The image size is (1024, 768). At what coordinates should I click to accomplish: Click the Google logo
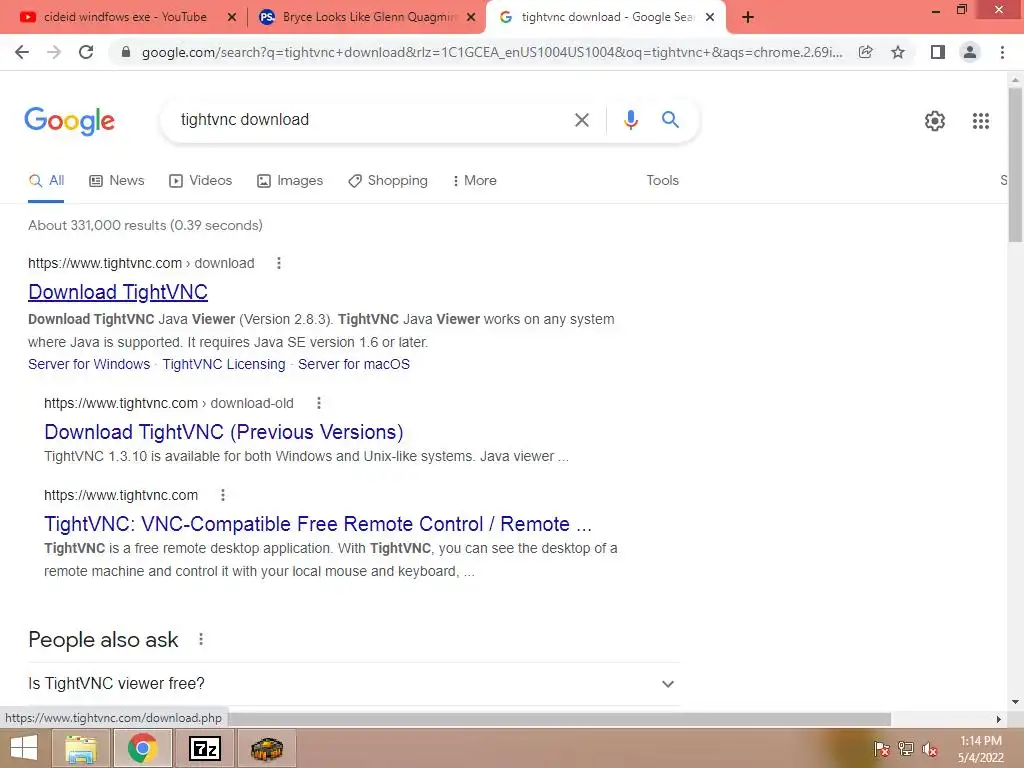69,121
